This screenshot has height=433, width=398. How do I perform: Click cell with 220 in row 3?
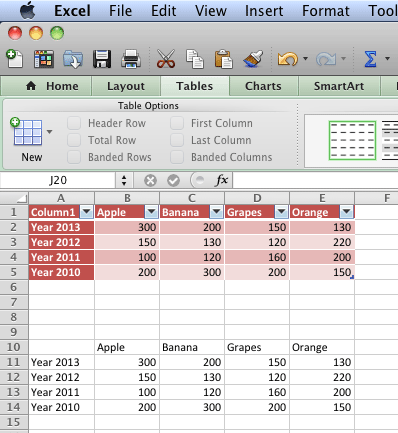point(322,242)
